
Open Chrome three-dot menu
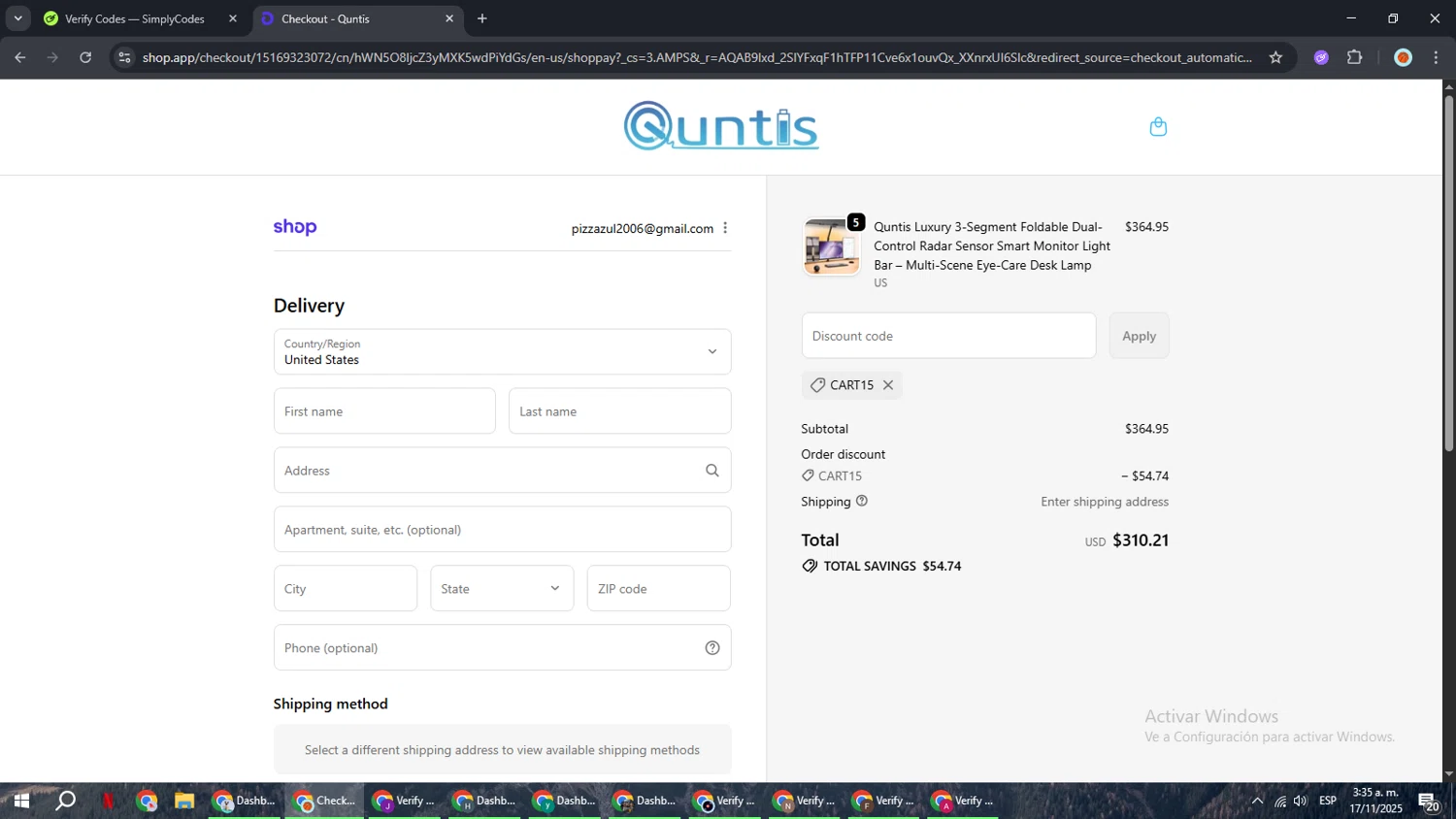(1437, 57)
